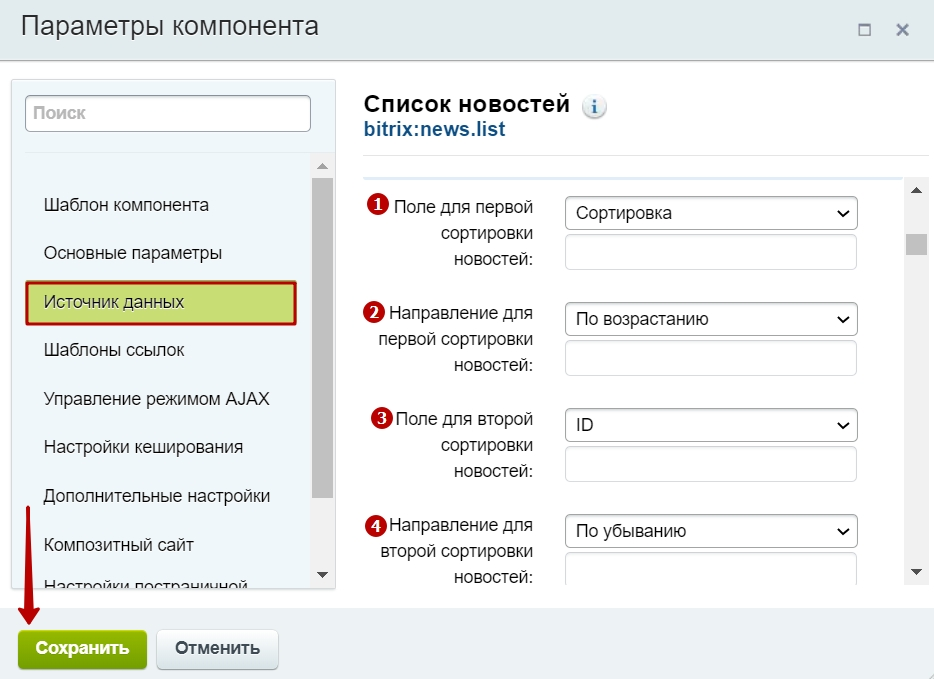
Task: Click the Поиск search field
Action: tap(168, 114)
